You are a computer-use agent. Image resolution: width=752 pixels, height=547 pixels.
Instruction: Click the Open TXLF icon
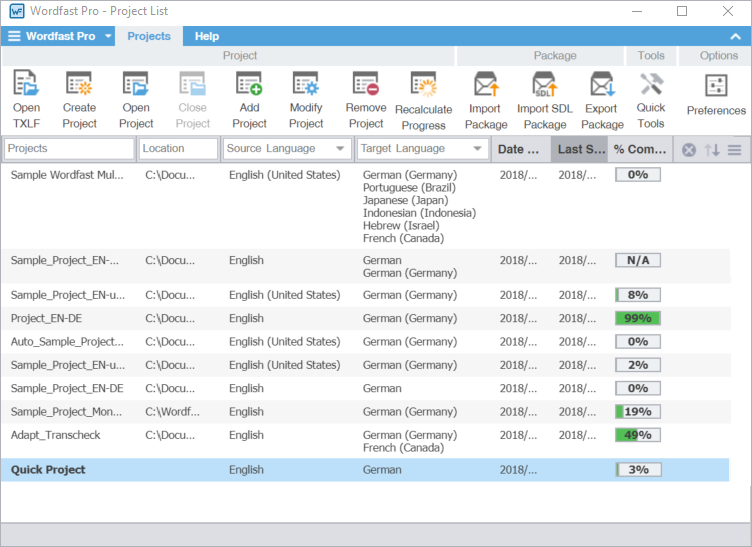click(26, 83)
